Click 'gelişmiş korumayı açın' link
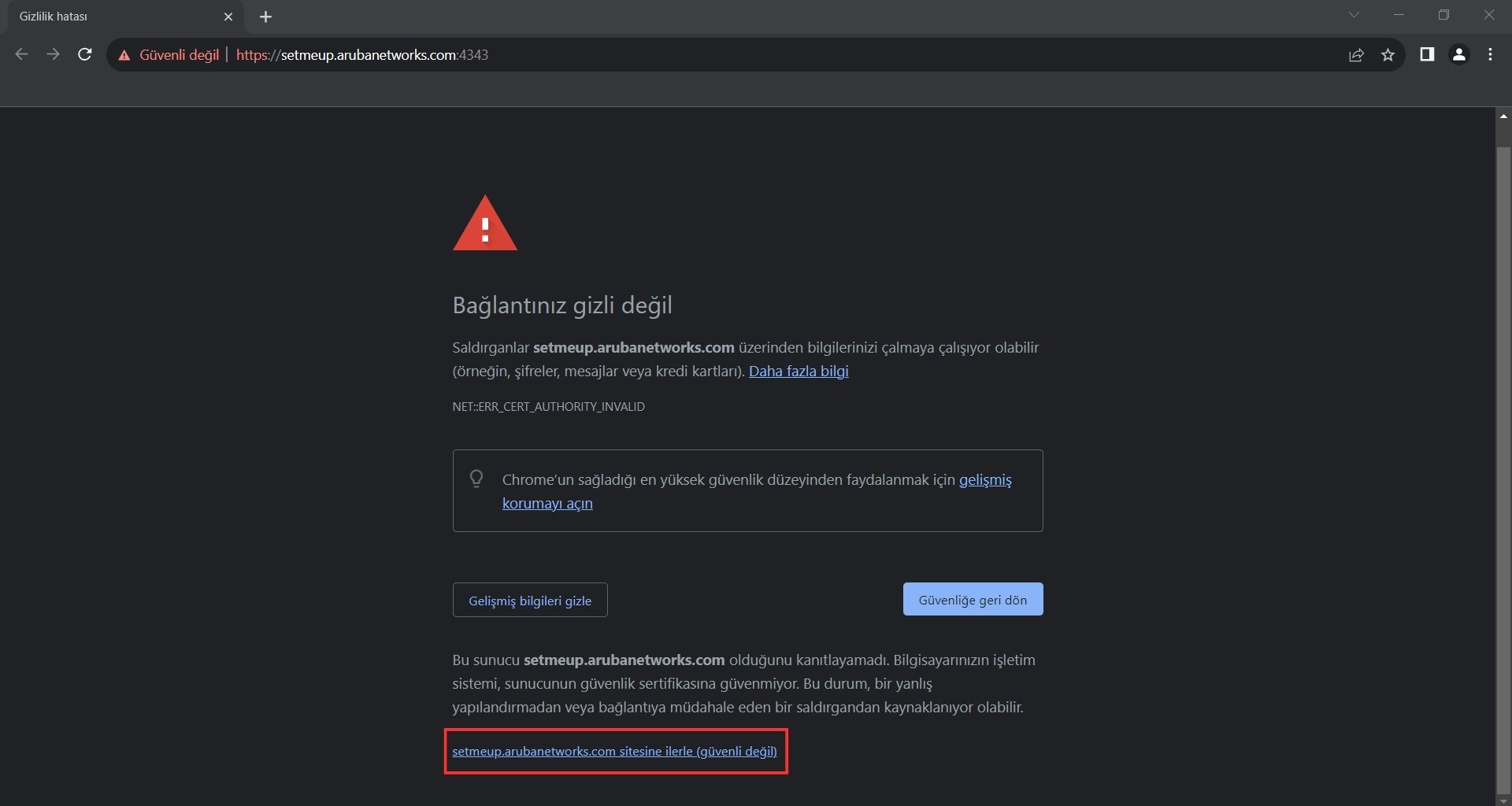Viewport: 1512px width, 806px height. pyautogui.click(x=547, y=504)
